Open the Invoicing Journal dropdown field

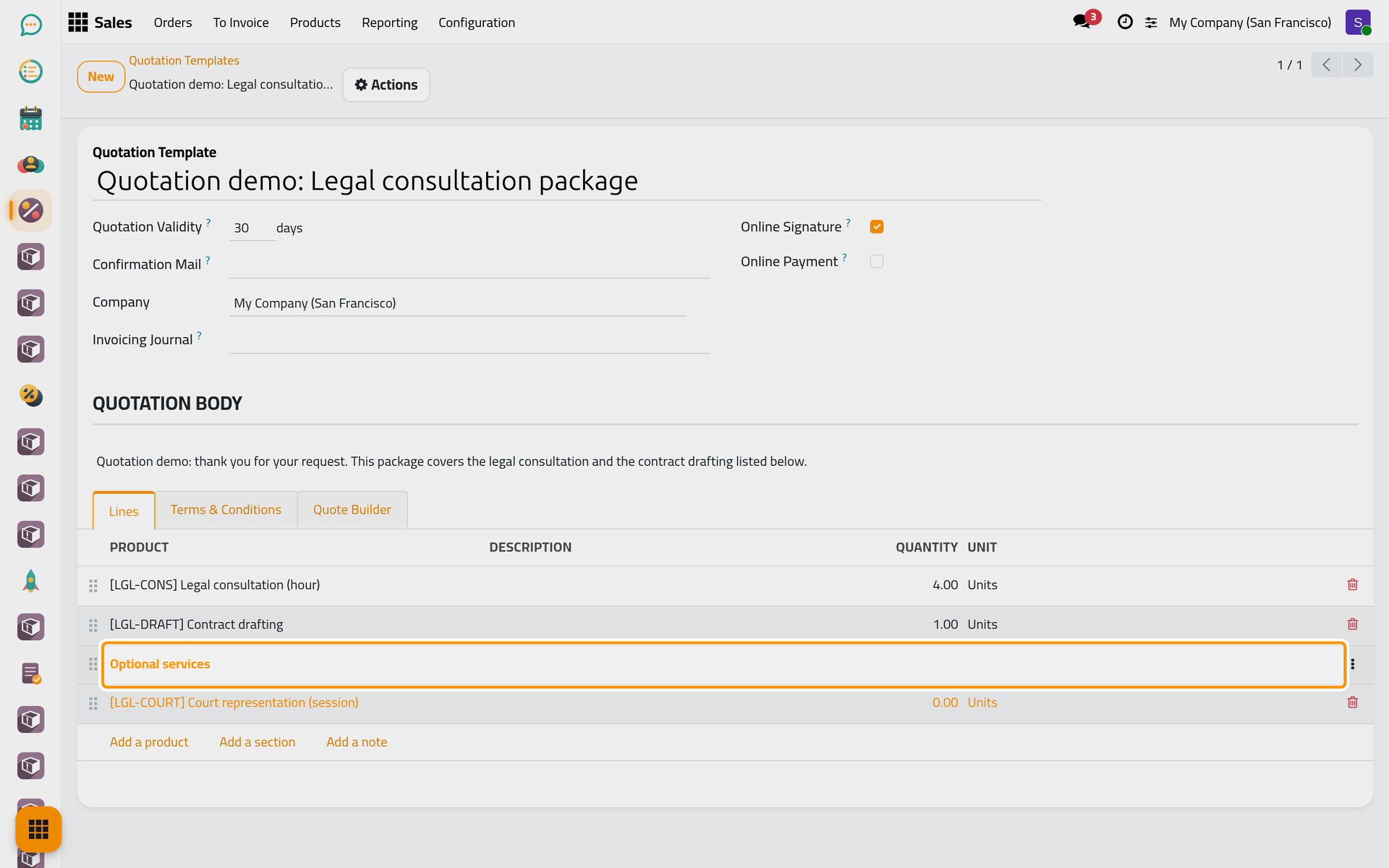pyautogui.click(x=469, y=340)
